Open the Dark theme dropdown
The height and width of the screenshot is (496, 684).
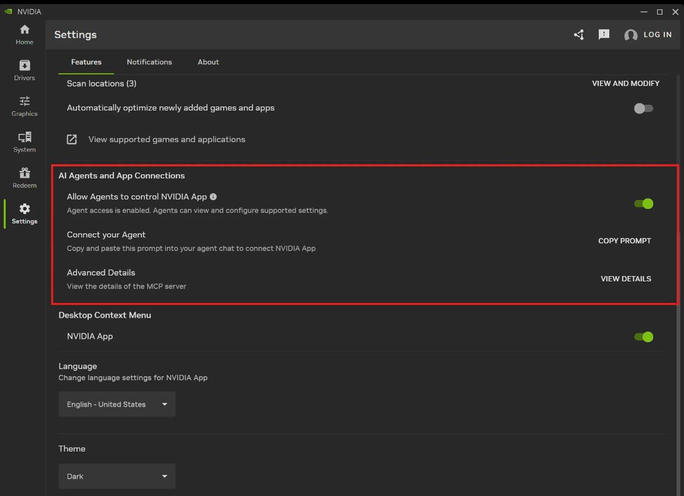point(117,476)
